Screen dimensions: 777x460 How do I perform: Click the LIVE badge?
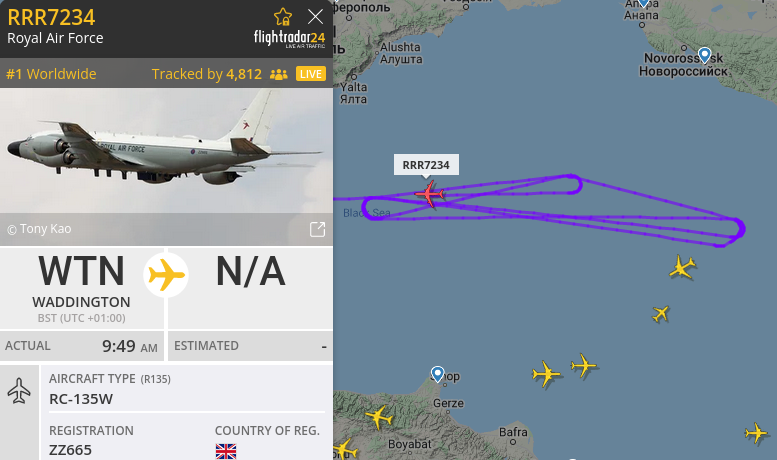point(311,74)
